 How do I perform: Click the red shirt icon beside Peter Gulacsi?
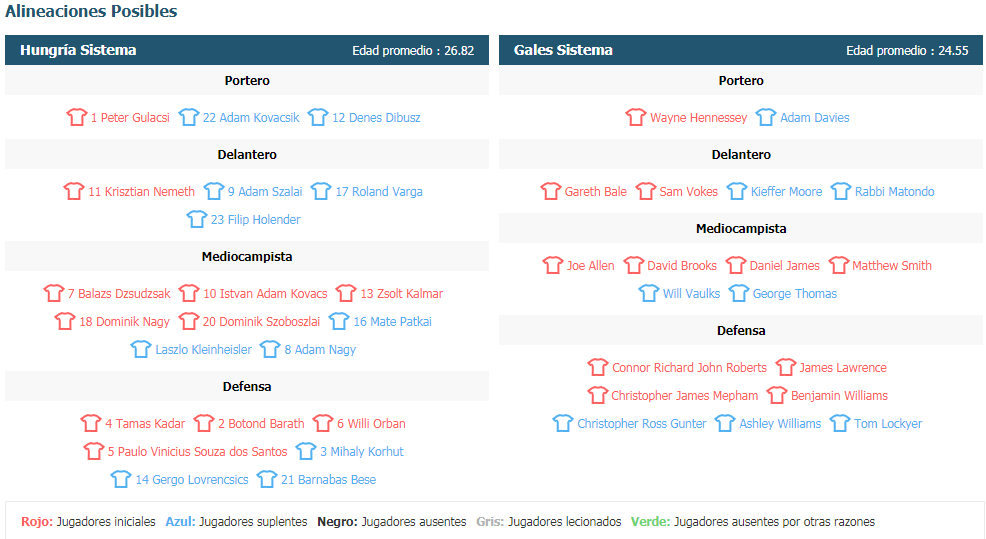tap(77, 117)
